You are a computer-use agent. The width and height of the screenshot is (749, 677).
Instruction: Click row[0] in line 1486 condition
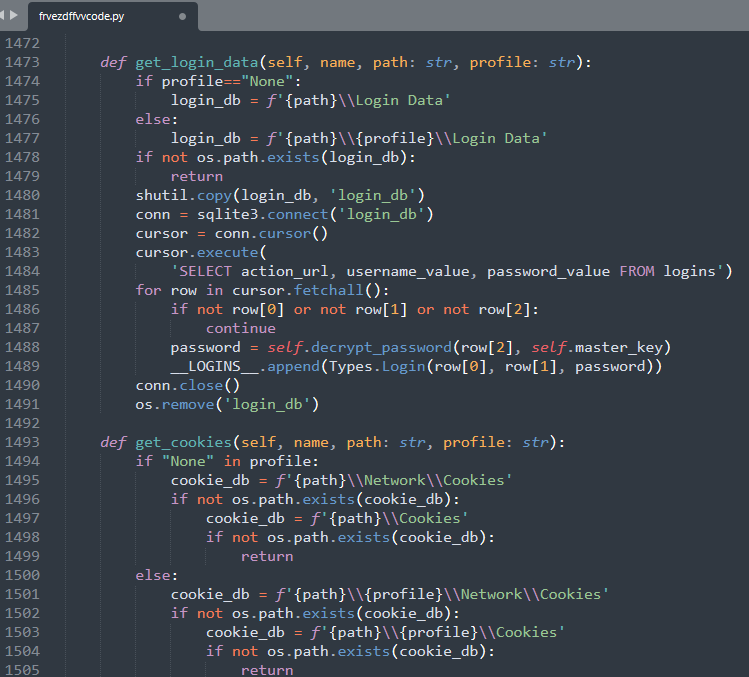pos(258,310)
